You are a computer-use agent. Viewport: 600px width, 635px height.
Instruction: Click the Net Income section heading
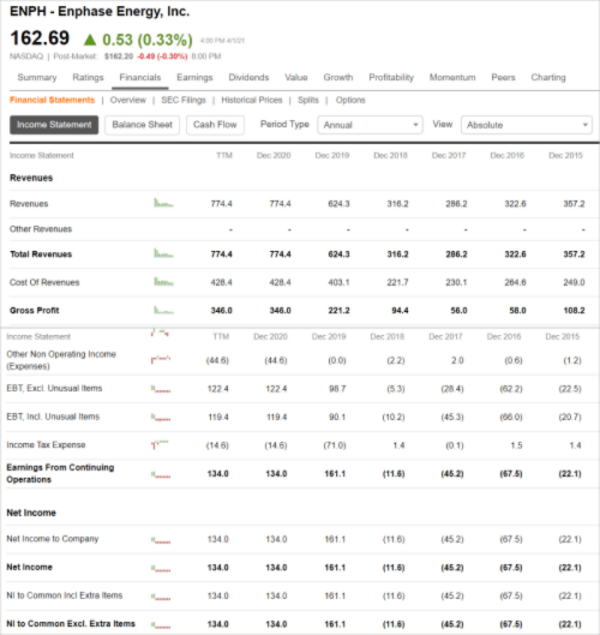tap(31, 513)
